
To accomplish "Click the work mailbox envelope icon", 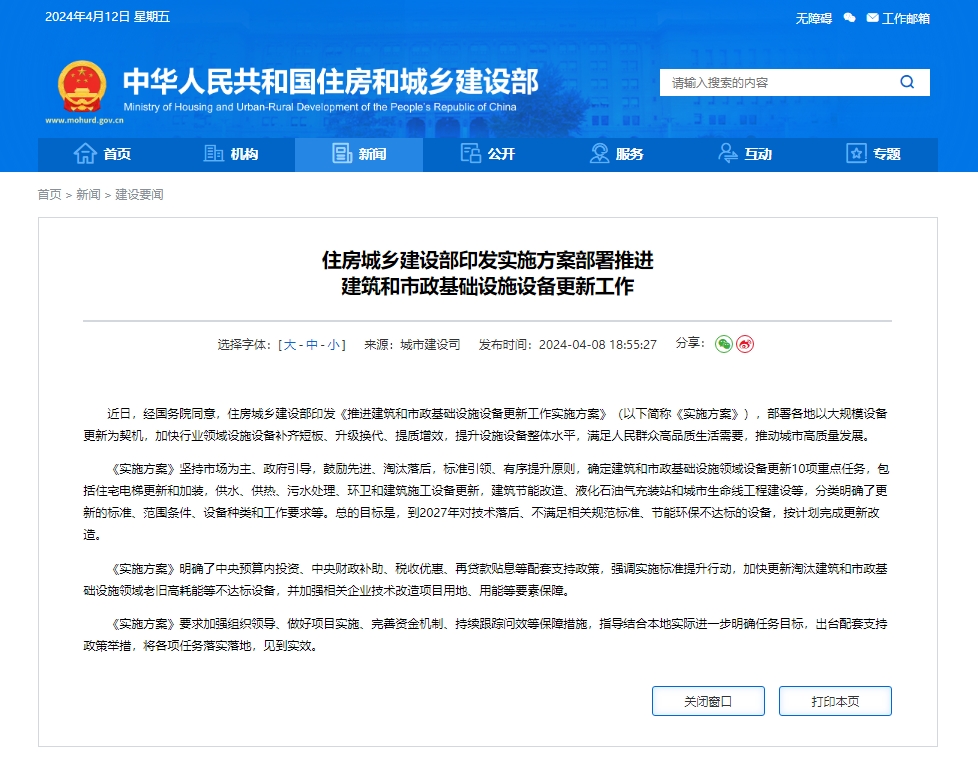I will tap(873, 17).
